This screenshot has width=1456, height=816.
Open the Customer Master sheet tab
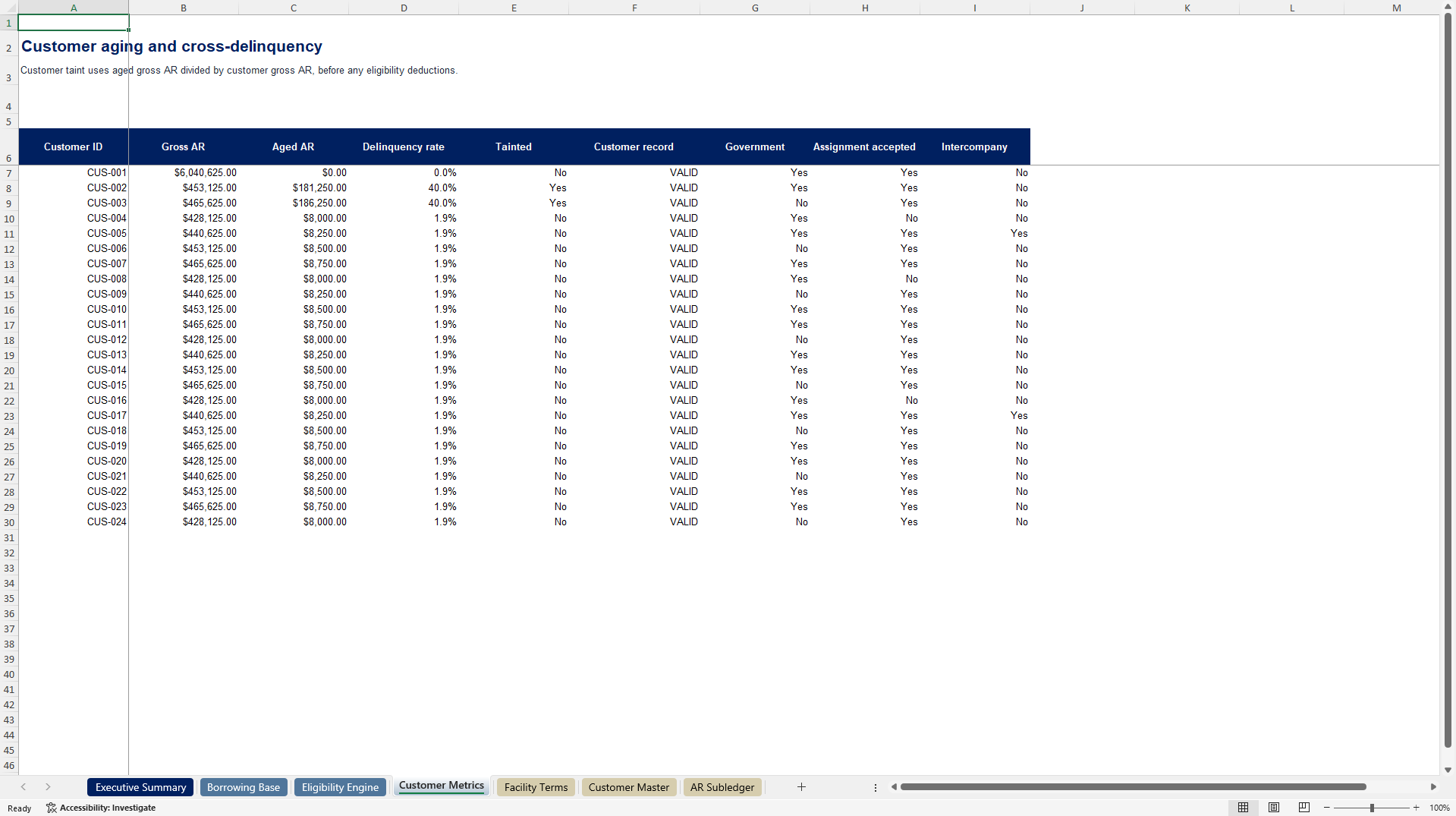(x=629, y=787)
